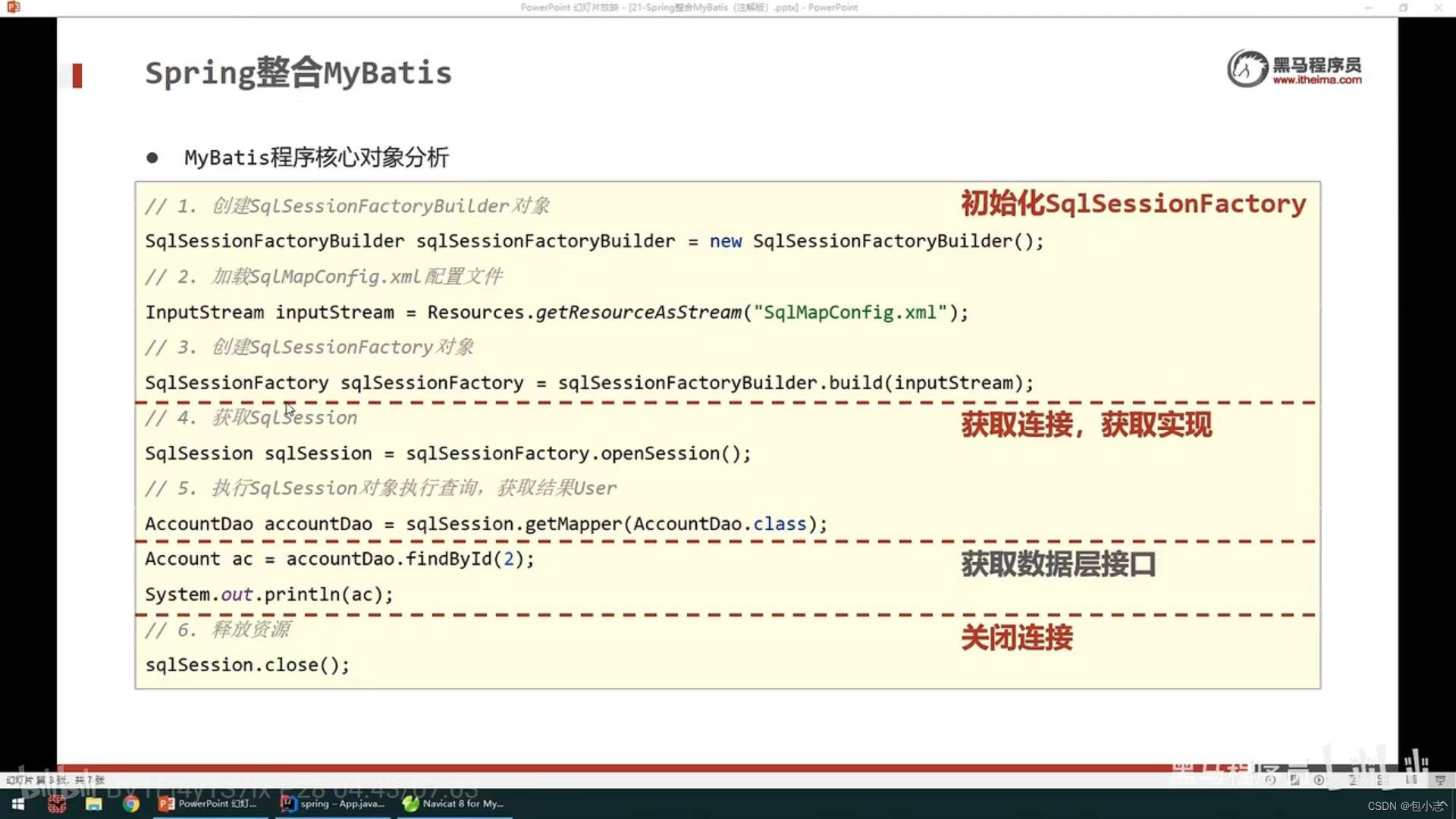Click comment '// 5. 执行SqlSession对象执行查询'
1456x819 pixels.
381,488
